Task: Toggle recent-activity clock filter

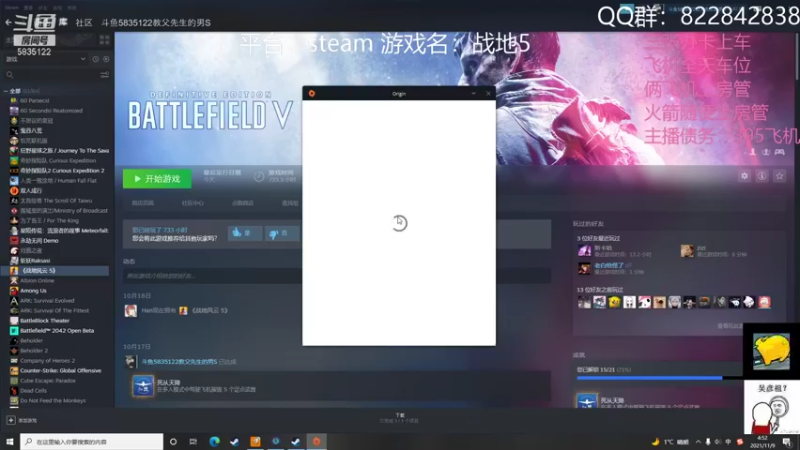Action: click(95, 59)
